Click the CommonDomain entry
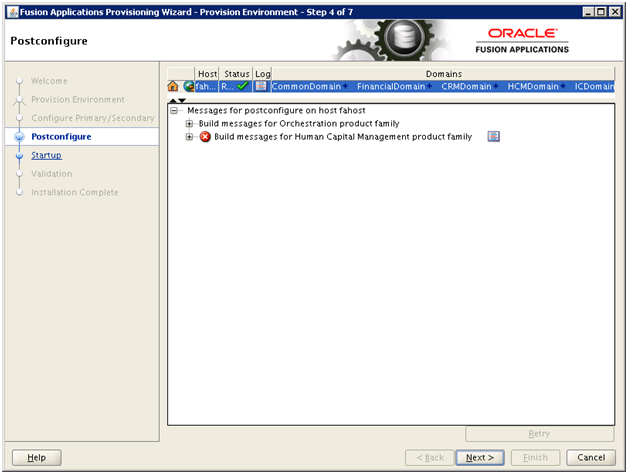Image resolution: width=628 pixels, height=474 pixels. 306,87
